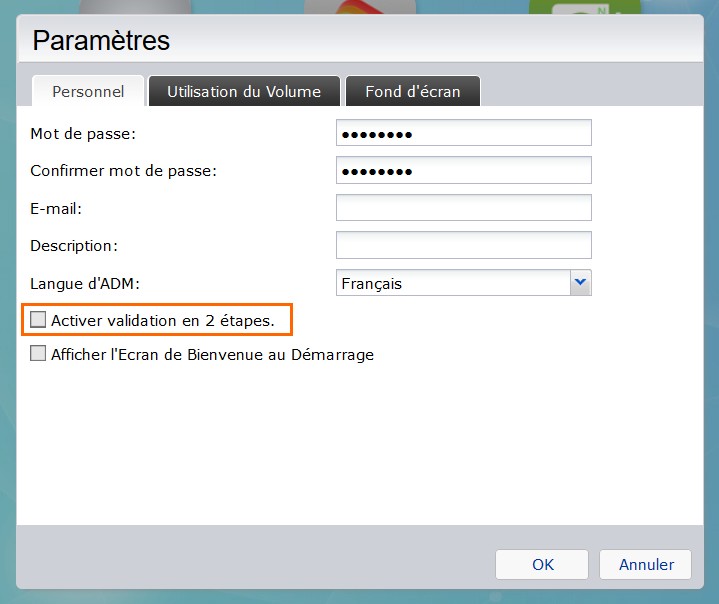Toggle the Afficher l'Ecran de Bienvenue checkbox
The image size is (719, 604).
[39, 354]
